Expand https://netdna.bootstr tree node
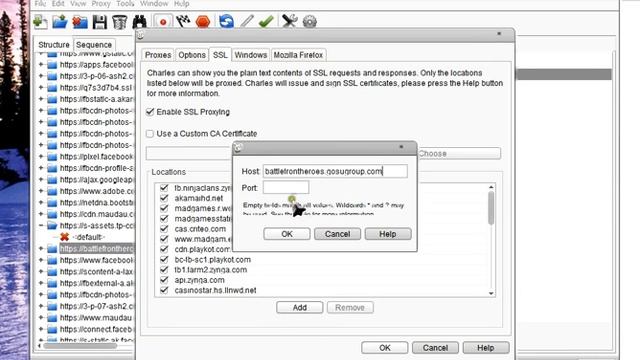640x360 pixels. point(41,202)
